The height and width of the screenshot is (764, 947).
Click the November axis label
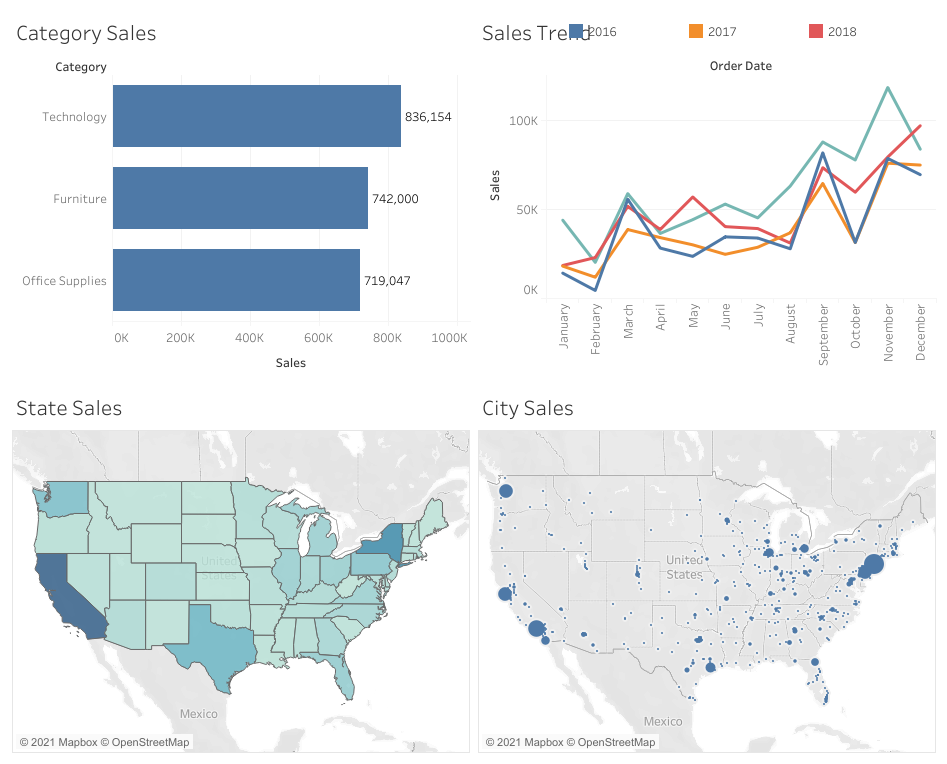(x=889, y=330)
